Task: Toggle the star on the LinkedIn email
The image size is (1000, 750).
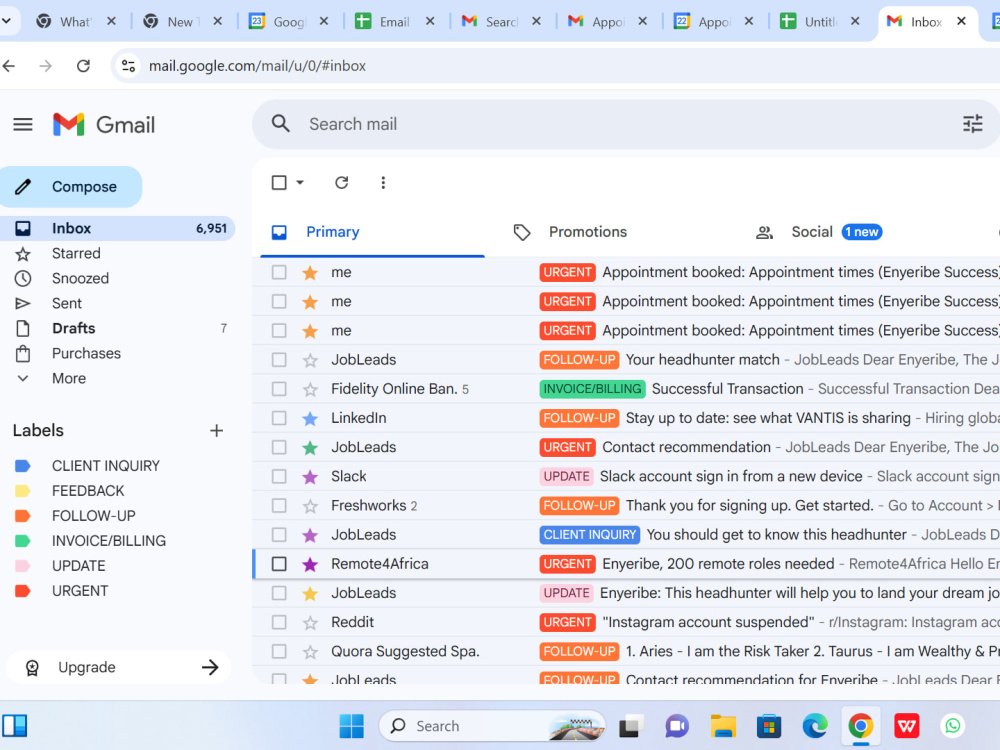Action: click(x=310, y=418)
